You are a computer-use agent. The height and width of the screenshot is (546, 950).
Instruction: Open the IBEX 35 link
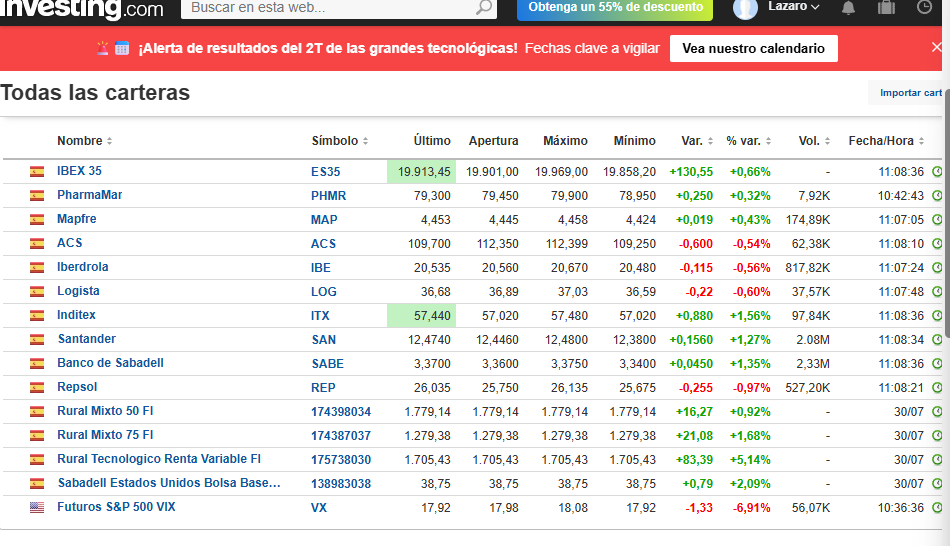pyautogui.click(x=79, y=171)
